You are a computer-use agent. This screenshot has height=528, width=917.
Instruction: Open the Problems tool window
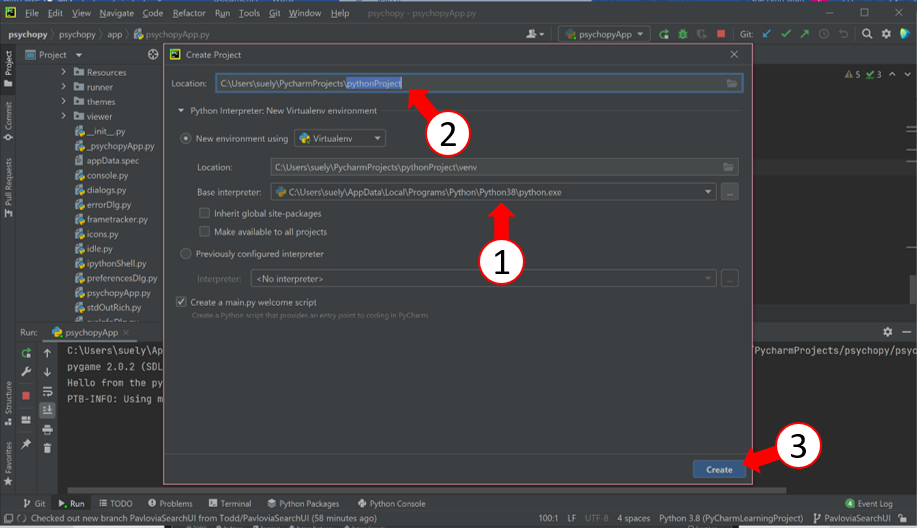tap(170, 503)
